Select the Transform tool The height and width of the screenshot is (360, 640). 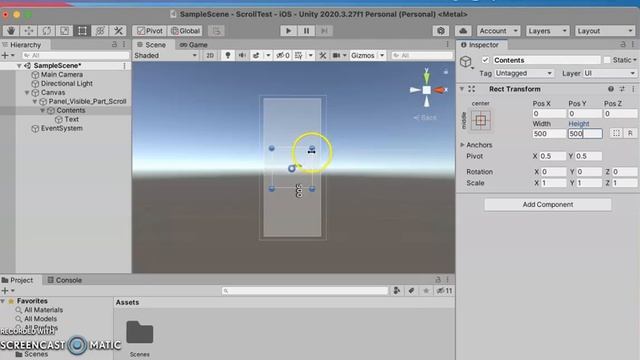pos(100,31)
